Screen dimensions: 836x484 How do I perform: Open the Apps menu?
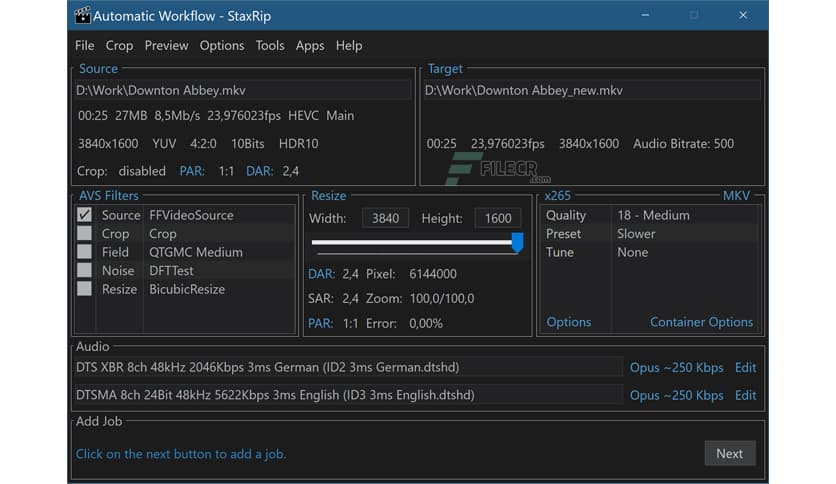pyautogui.click(x=310, y=45)
